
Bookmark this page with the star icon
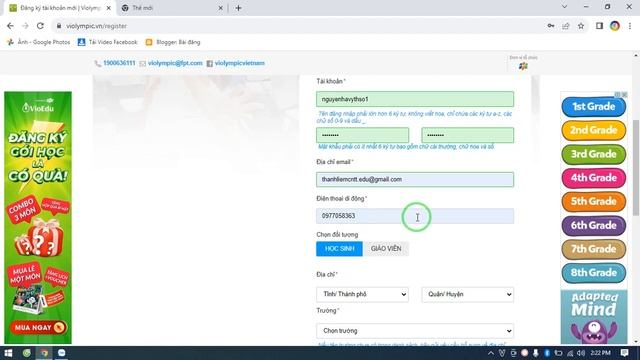(x=581, y=26)
